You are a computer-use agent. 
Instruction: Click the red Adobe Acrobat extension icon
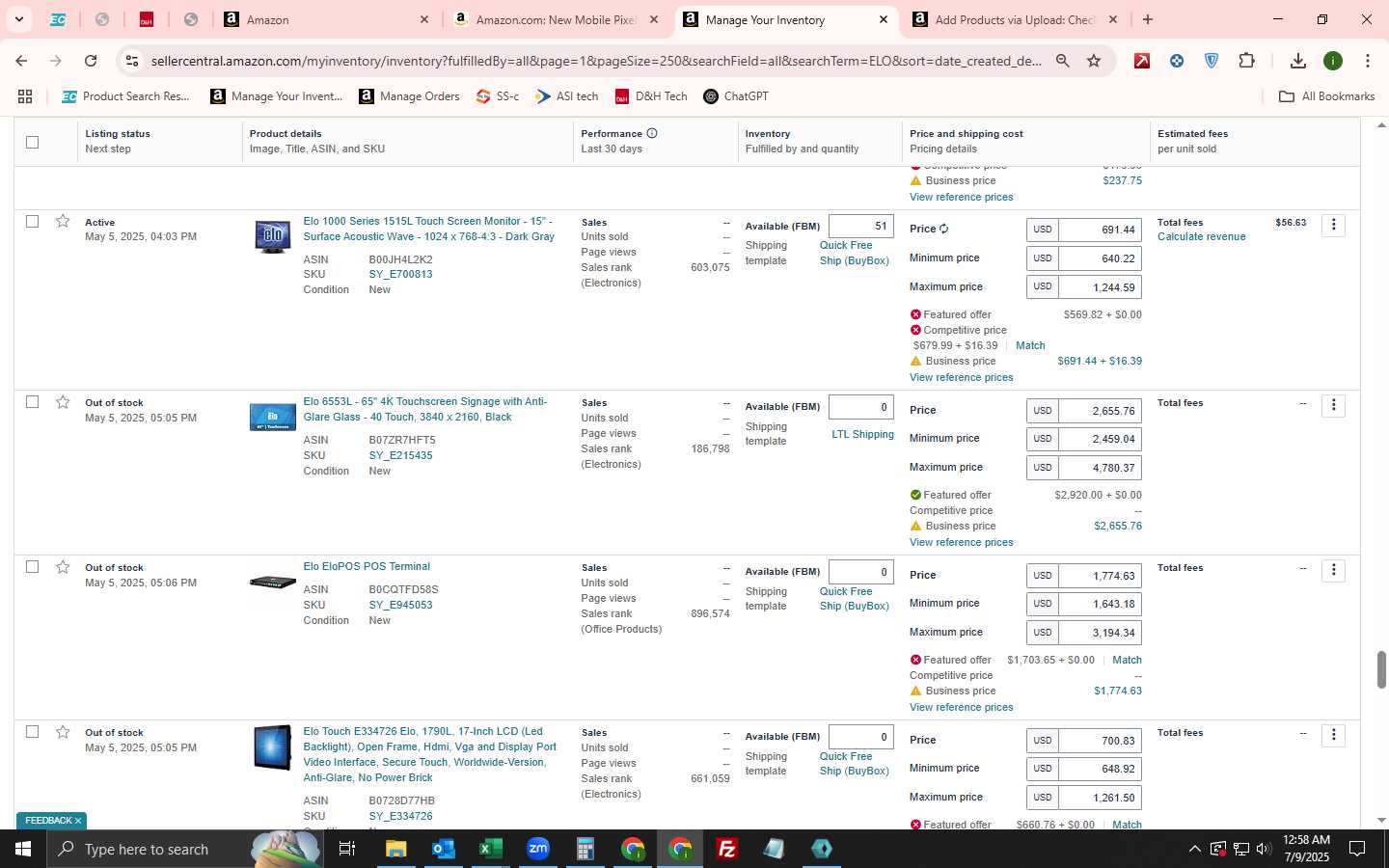click(x=1142, y=61)
